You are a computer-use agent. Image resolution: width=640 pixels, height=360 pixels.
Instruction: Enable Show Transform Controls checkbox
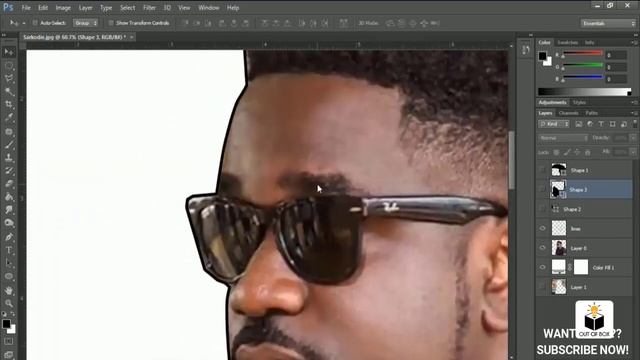click(x=111, y=23)
